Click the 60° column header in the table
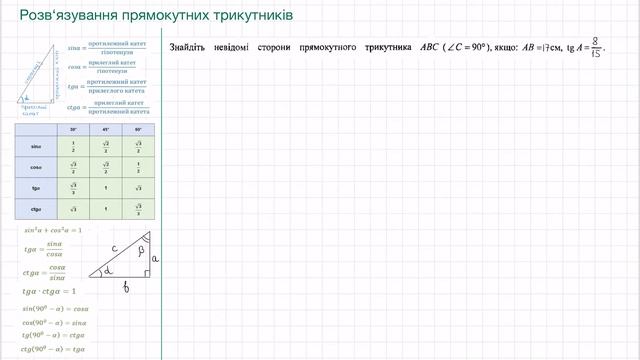This screenshot has height=360, width=640. [138, 129]
